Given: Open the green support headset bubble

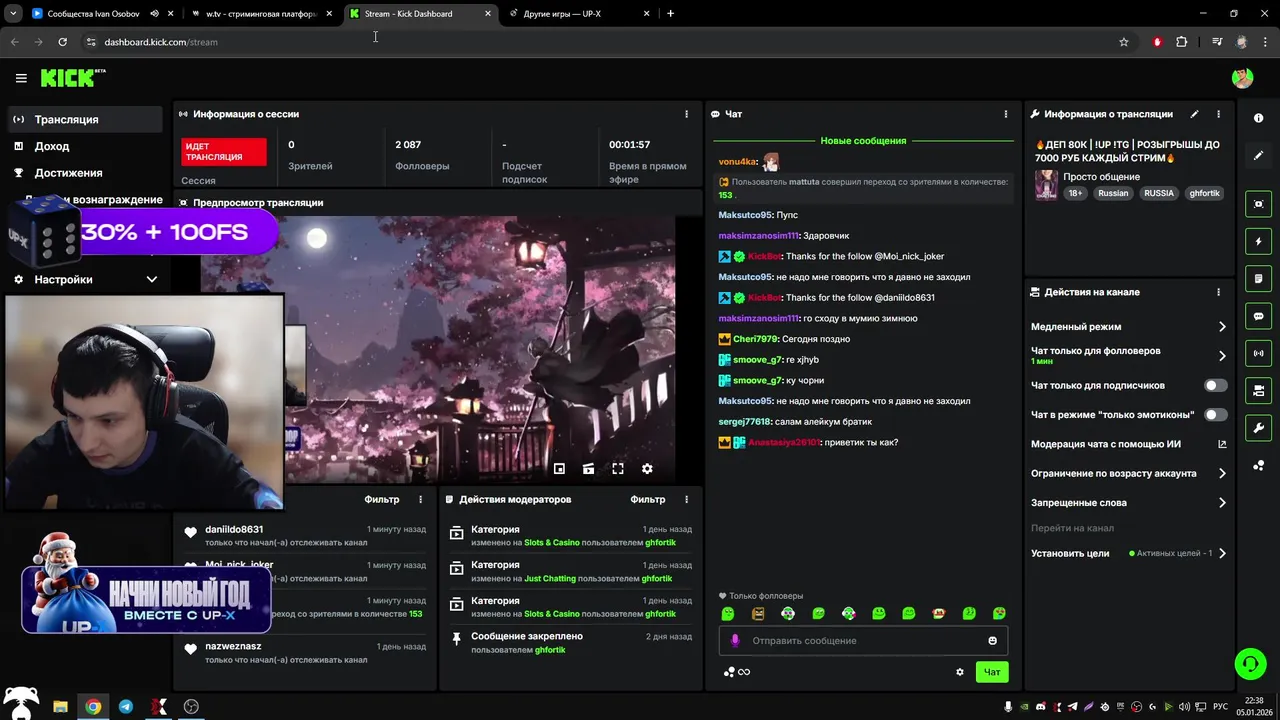Looking at the screenshot, I should click(x=1249, y=663).
